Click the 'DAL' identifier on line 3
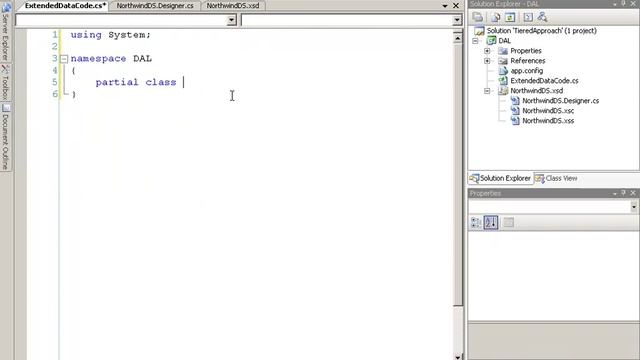 point(142,59)
